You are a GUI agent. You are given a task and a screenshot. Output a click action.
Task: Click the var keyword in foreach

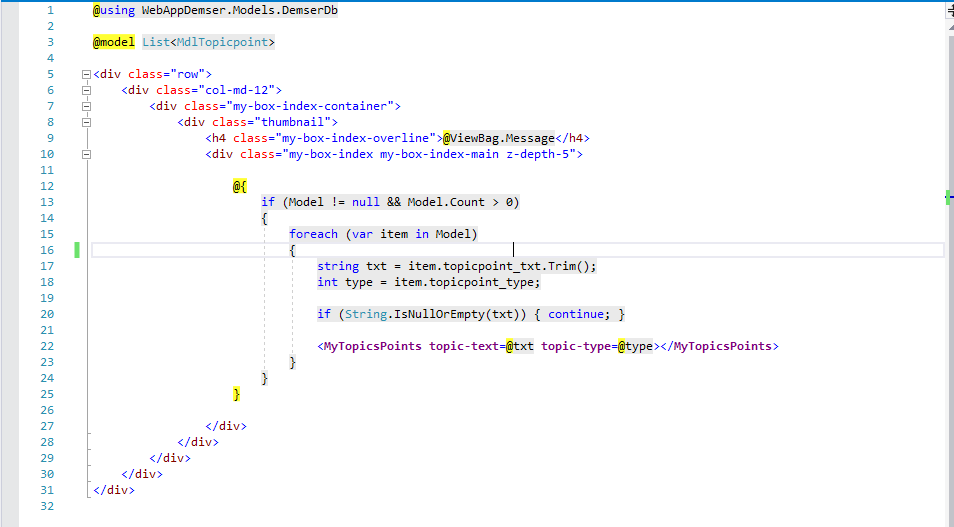coord(363,234)
